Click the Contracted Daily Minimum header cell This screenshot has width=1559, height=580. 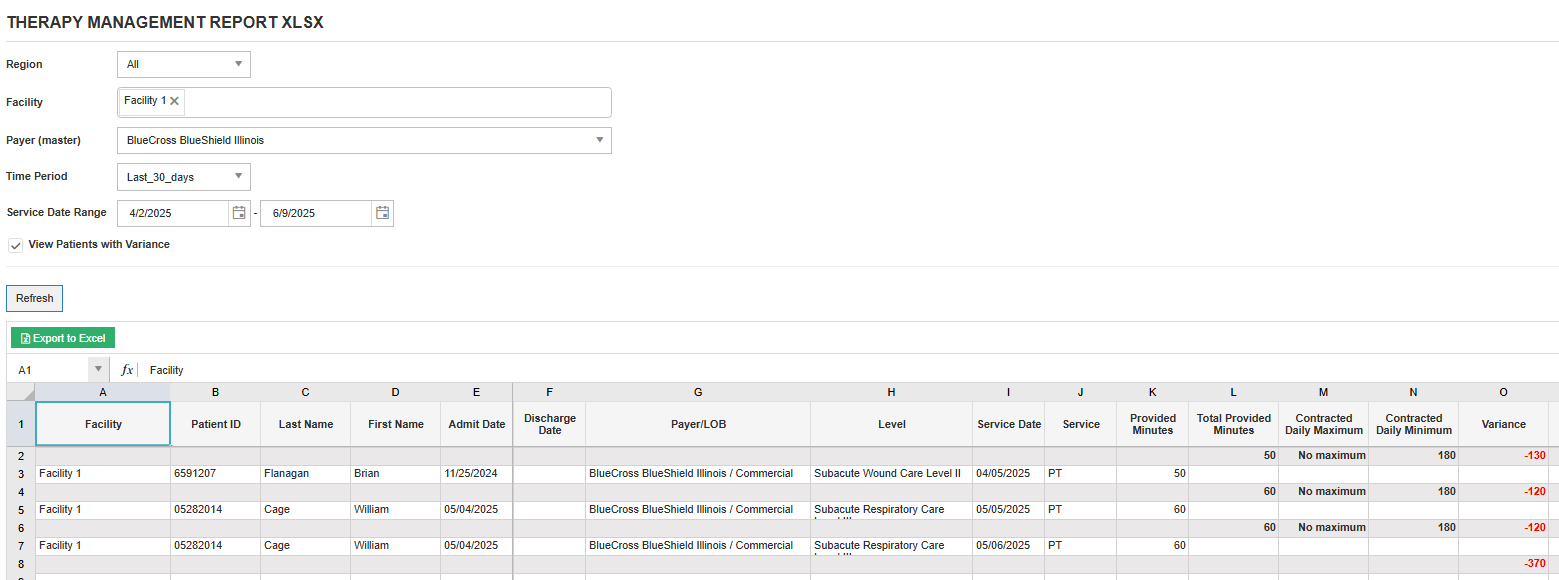[1413, 424]
